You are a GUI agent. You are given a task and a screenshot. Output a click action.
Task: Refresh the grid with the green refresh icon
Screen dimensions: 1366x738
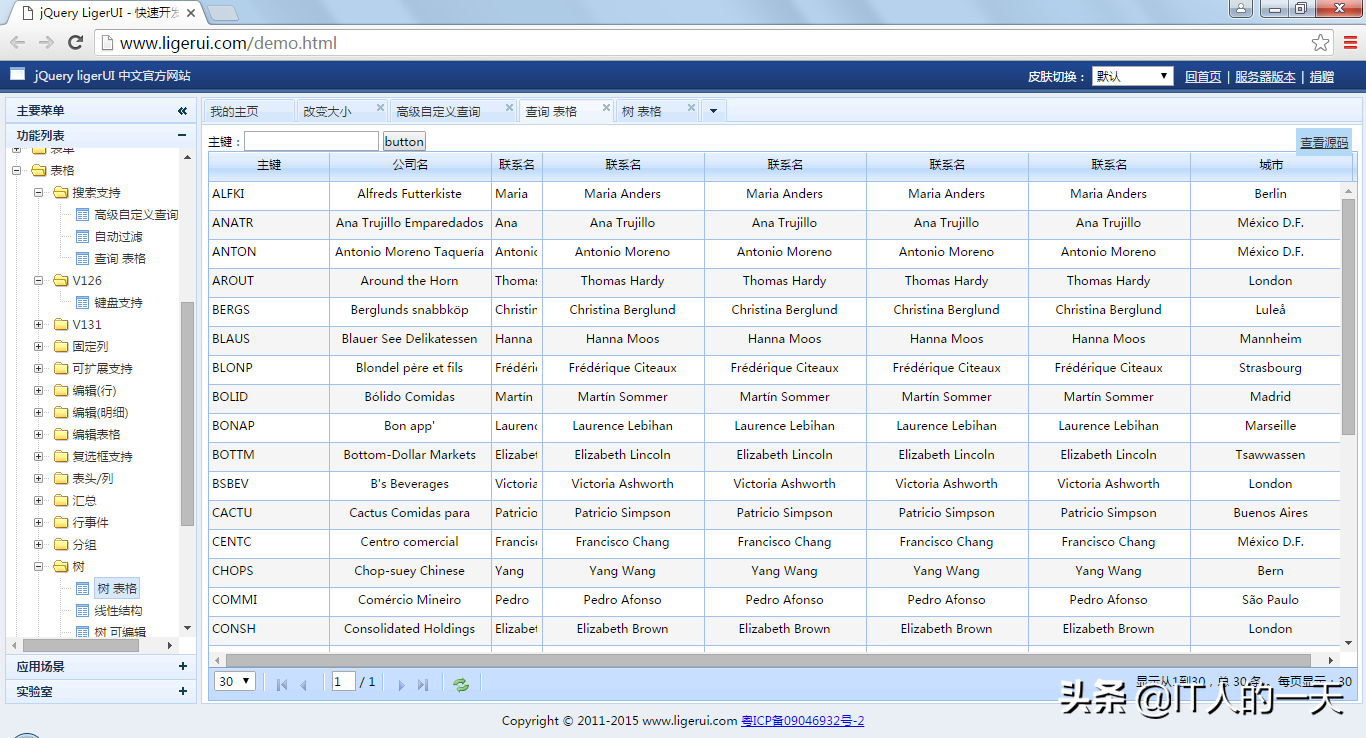(x=460, y=684)
